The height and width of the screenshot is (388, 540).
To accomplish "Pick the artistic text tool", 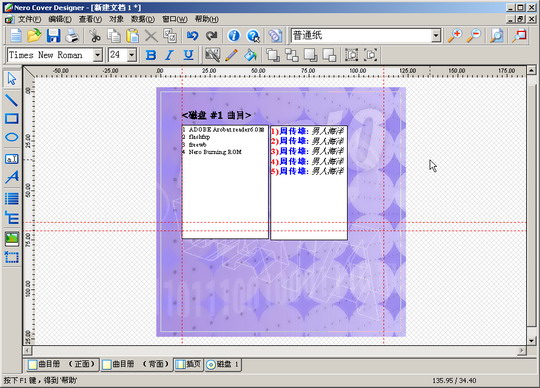I will click(x=12, y=178).
